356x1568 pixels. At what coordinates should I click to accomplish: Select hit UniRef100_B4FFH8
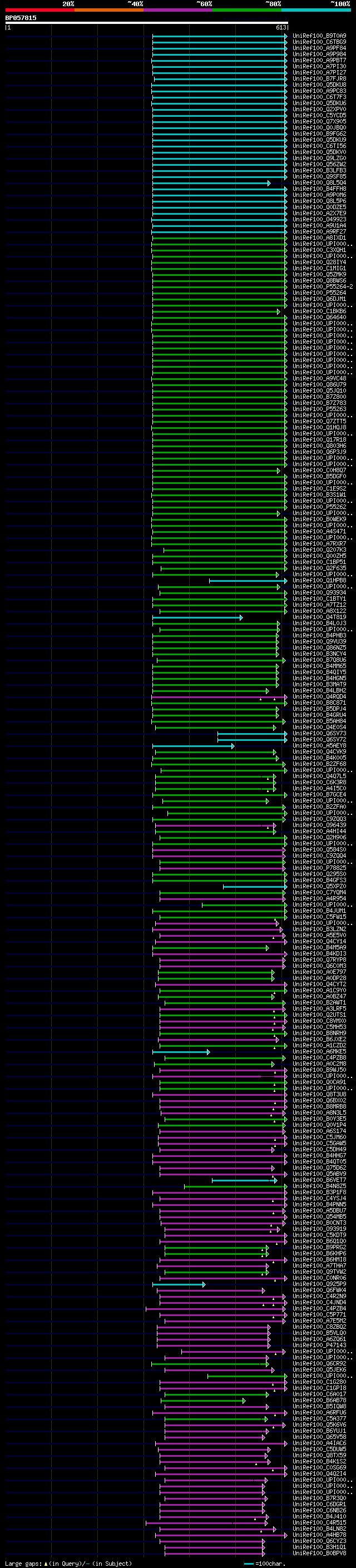pos(319,189)
